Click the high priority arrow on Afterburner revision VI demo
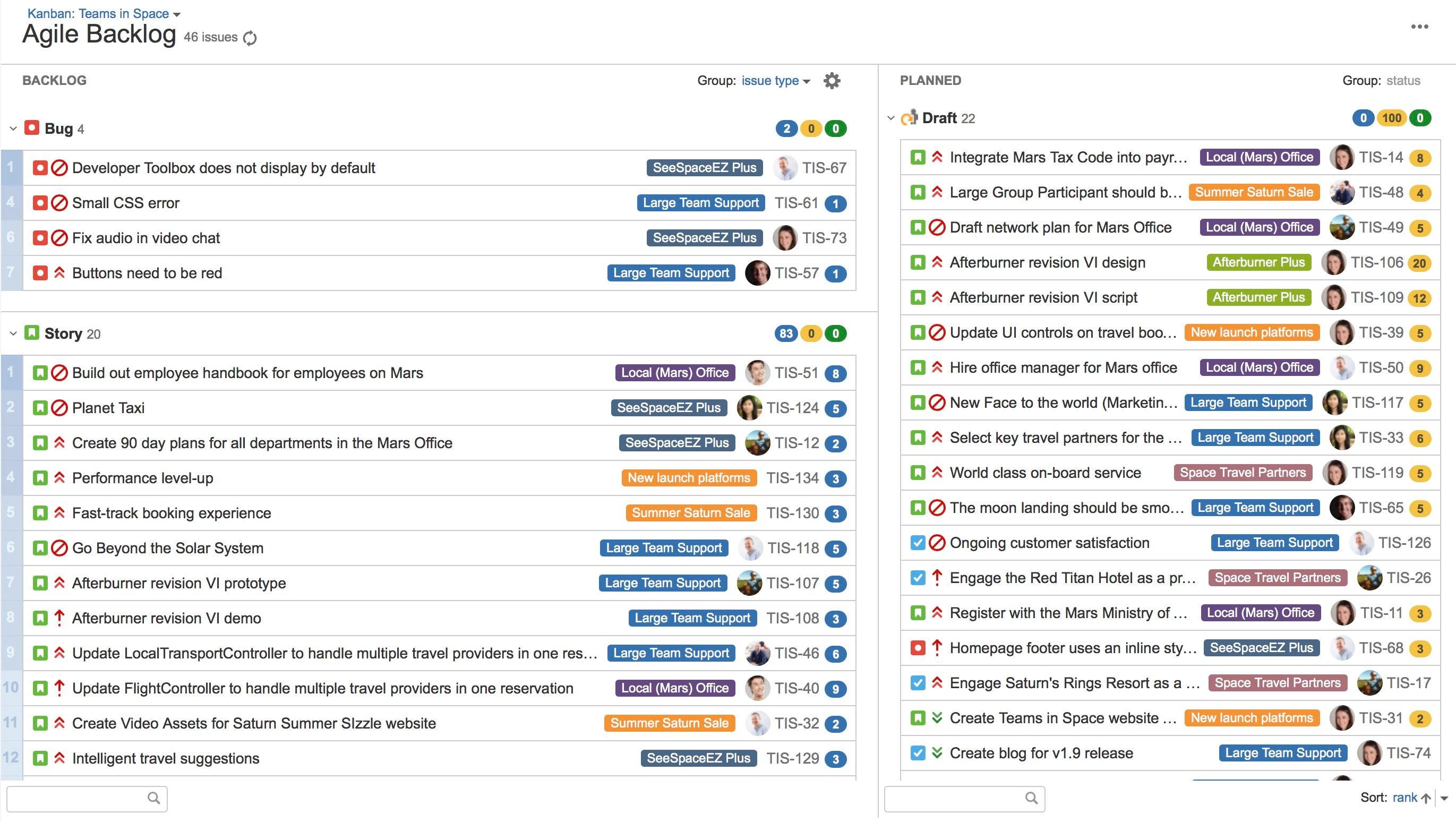 point(59,618)
